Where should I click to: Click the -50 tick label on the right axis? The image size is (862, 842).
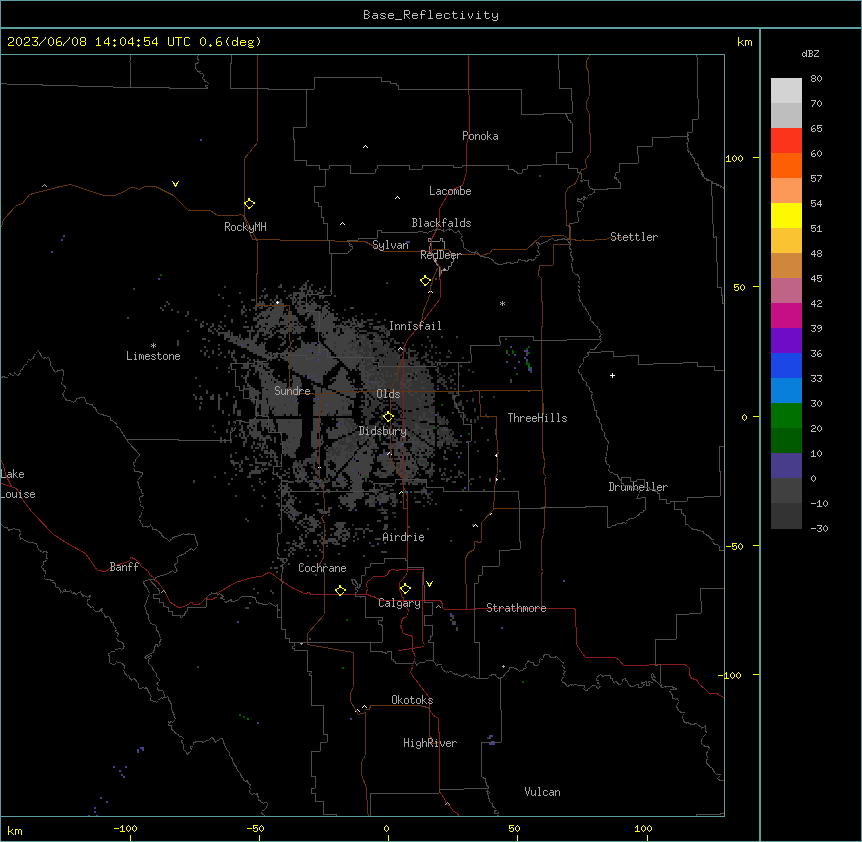tap(734, 546)
